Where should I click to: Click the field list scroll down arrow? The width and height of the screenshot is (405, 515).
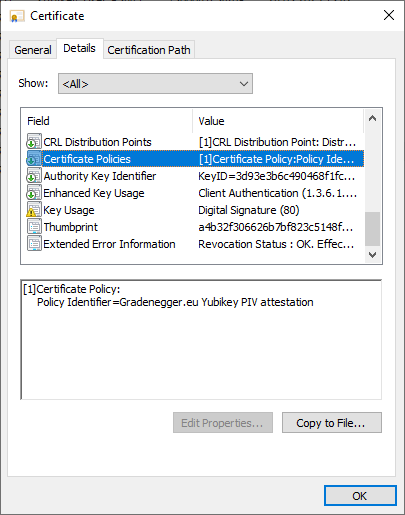click(x=372, y=255)
